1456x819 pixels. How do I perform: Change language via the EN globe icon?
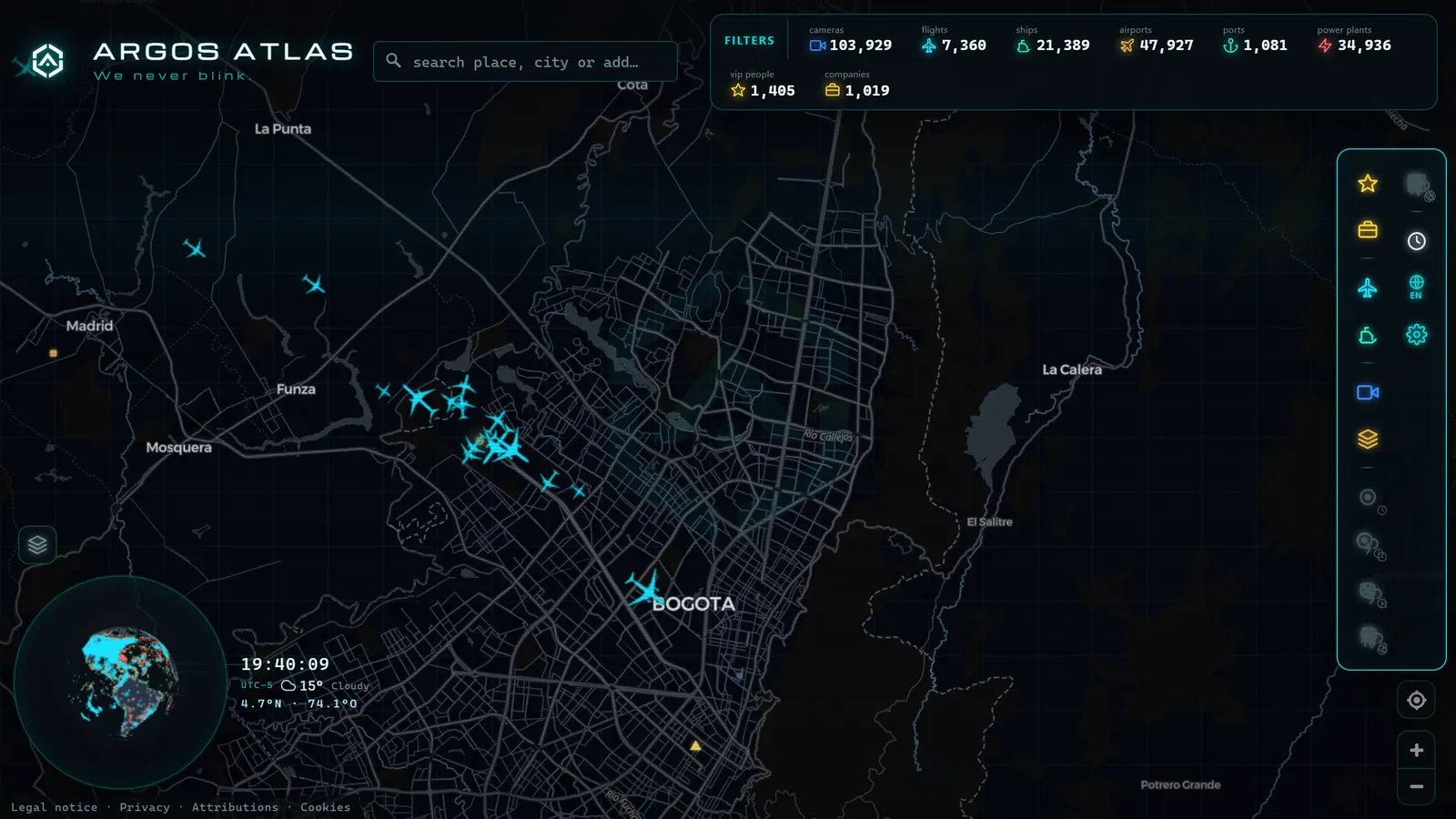[1417, 287]
